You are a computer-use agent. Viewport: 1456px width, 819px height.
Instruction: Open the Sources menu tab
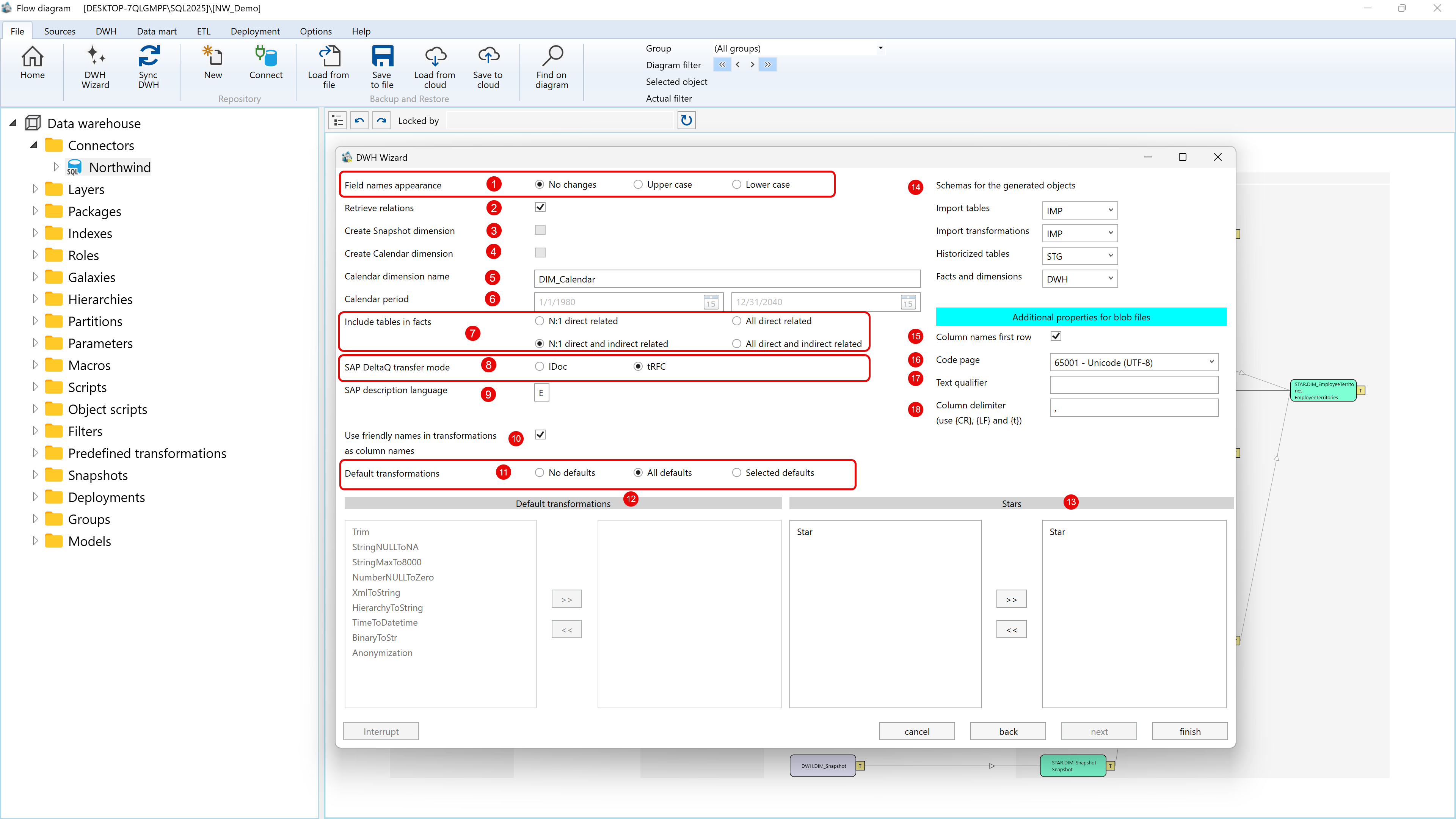(60, 31)
